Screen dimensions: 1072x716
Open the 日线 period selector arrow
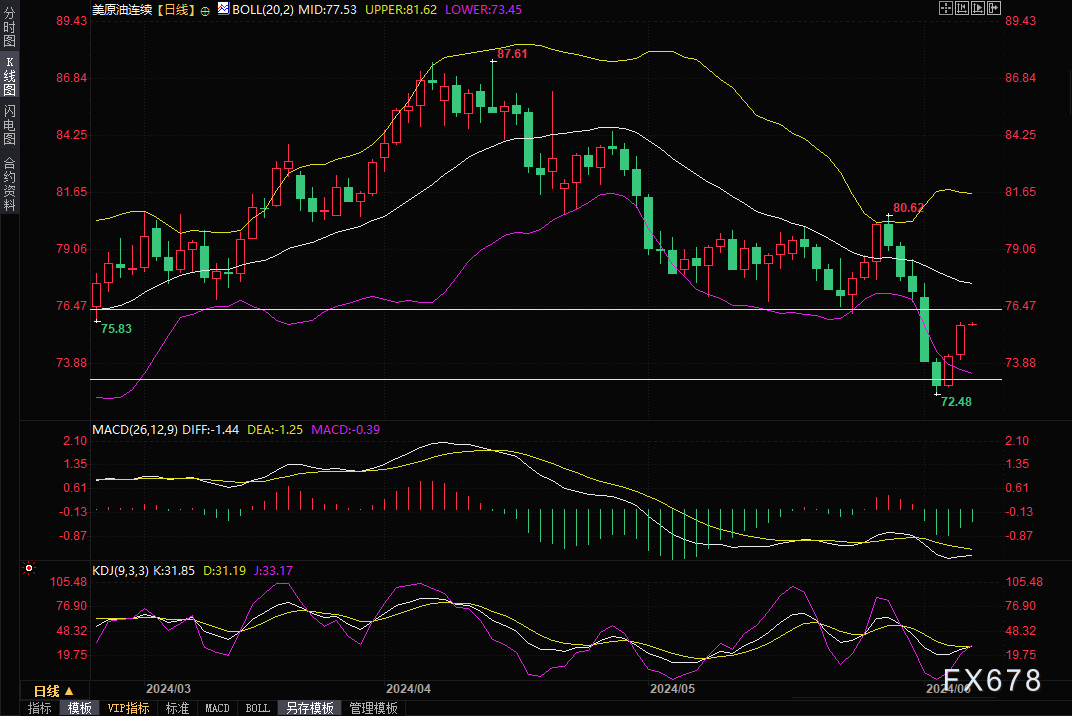(x=69, y=691)
